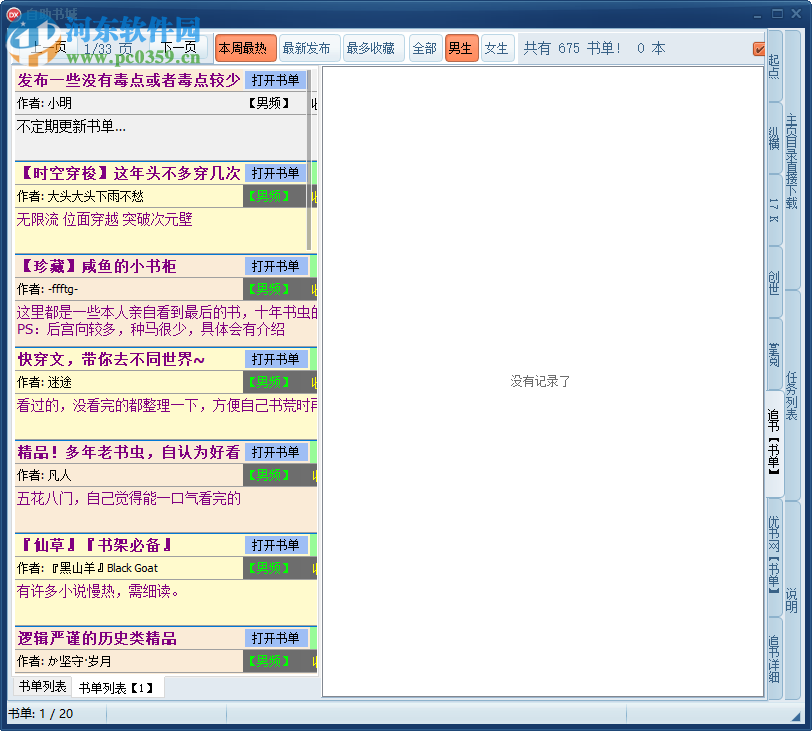Click description 五花八门,自己觉得能一口气看完的
This screenshot has height=731, width=812.
pos(129,498)
